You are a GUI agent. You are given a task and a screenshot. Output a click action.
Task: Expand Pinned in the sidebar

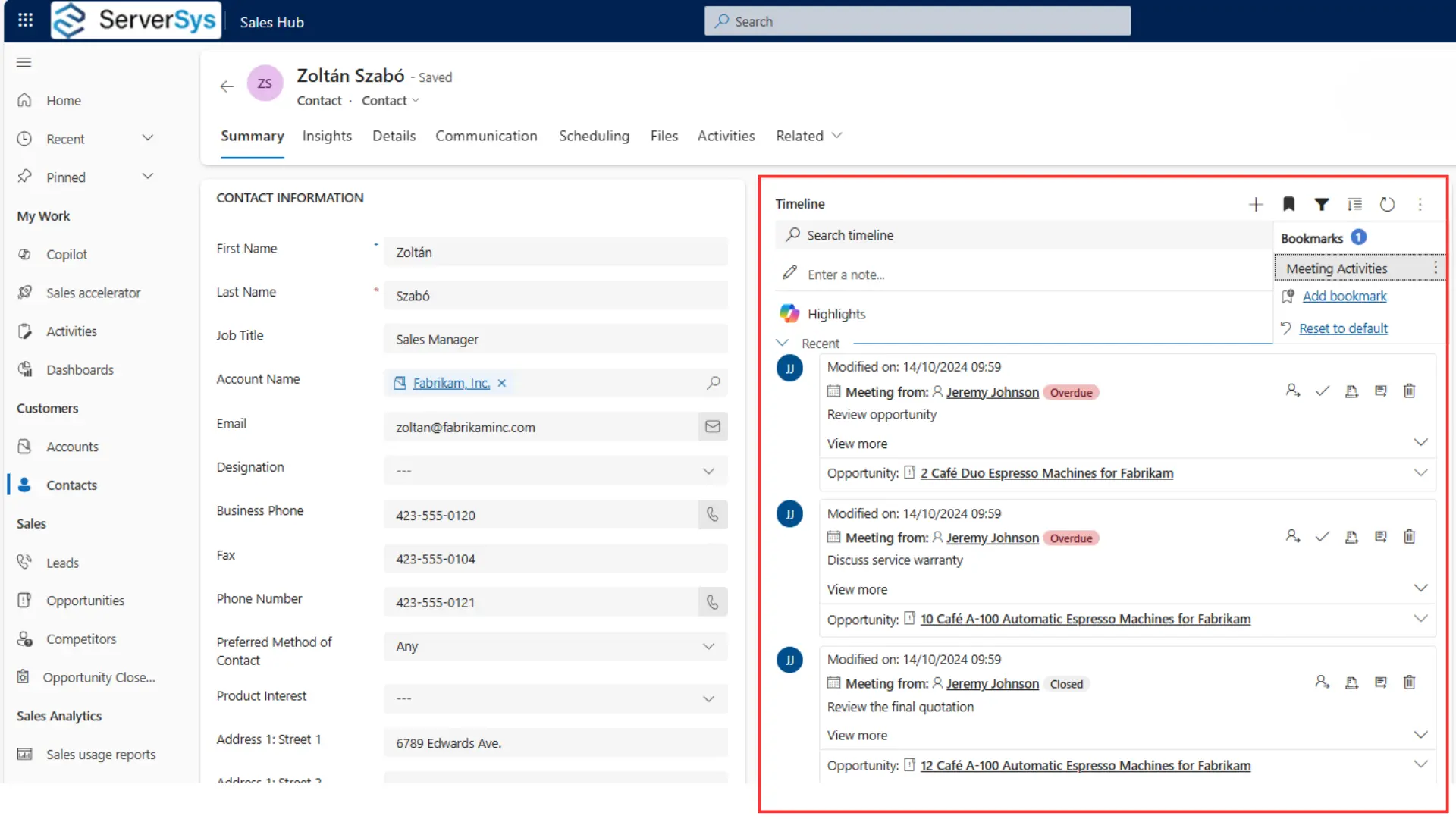pos(148,177)
